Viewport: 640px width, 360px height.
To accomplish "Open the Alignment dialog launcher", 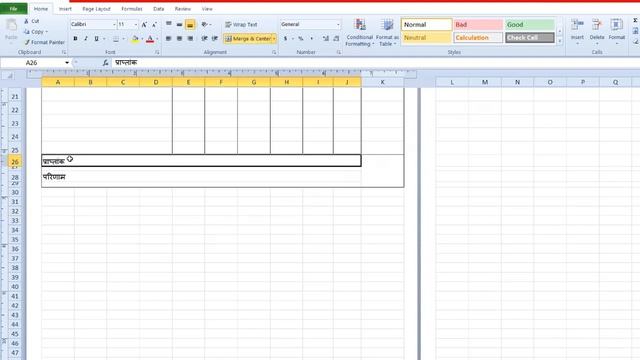I will [x=274, y=52].
